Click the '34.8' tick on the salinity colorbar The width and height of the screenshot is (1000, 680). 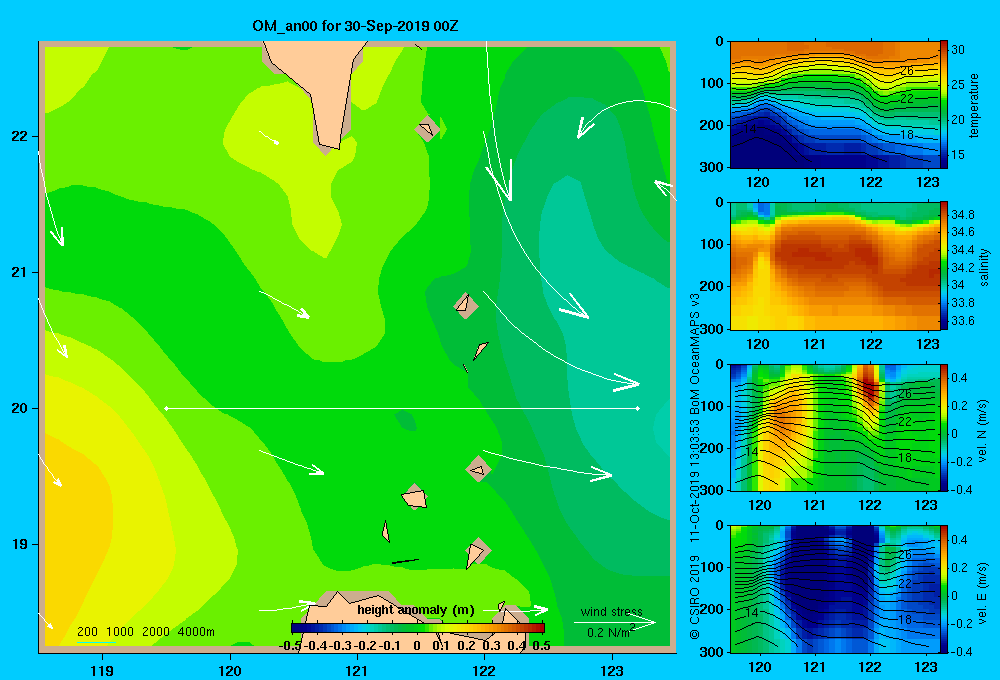(962, 214)
